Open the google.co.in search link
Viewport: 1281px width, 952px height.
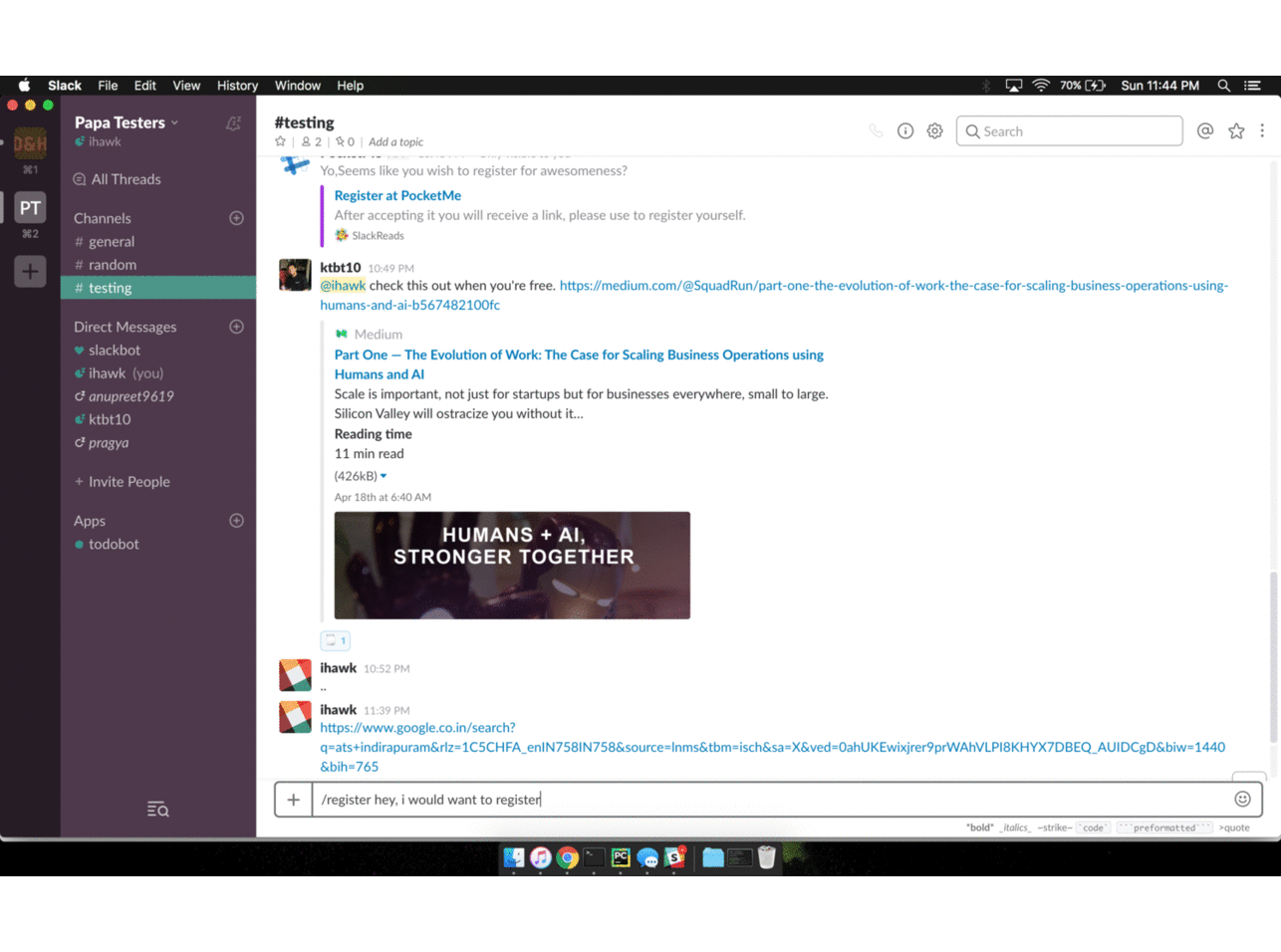click(772, 747)
